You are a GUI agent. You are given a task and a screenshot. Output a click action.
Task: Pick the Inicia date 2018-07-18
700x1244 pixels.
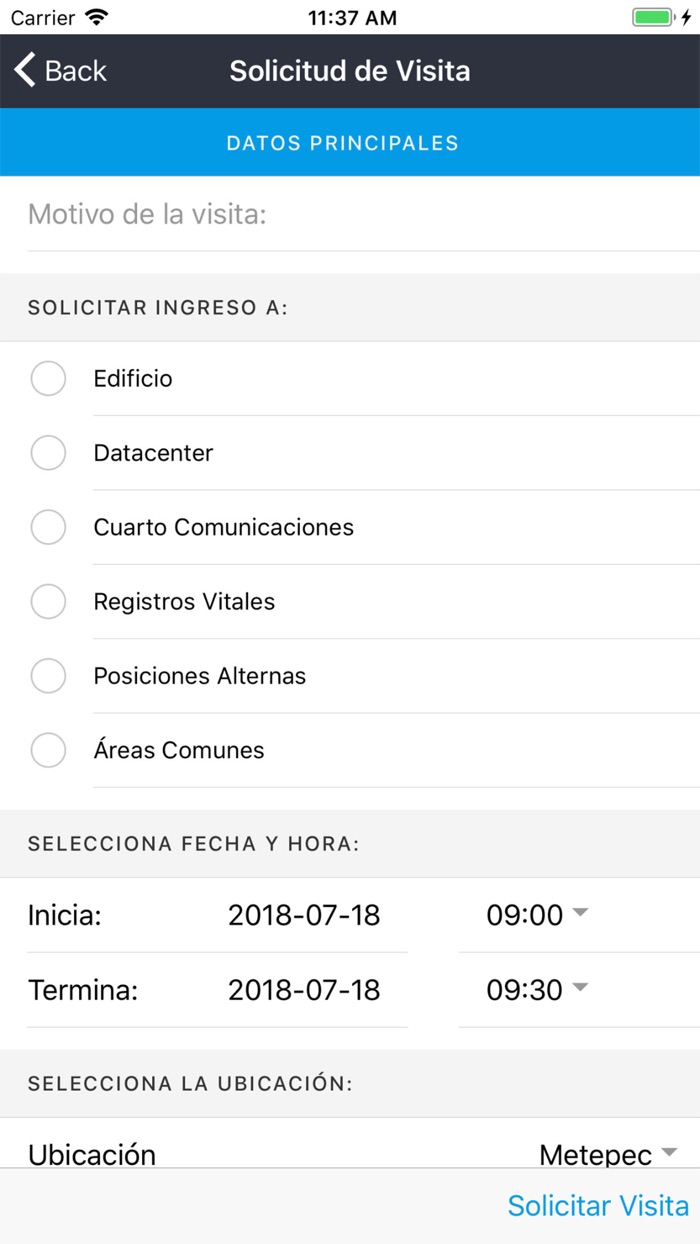pos(304,915)
